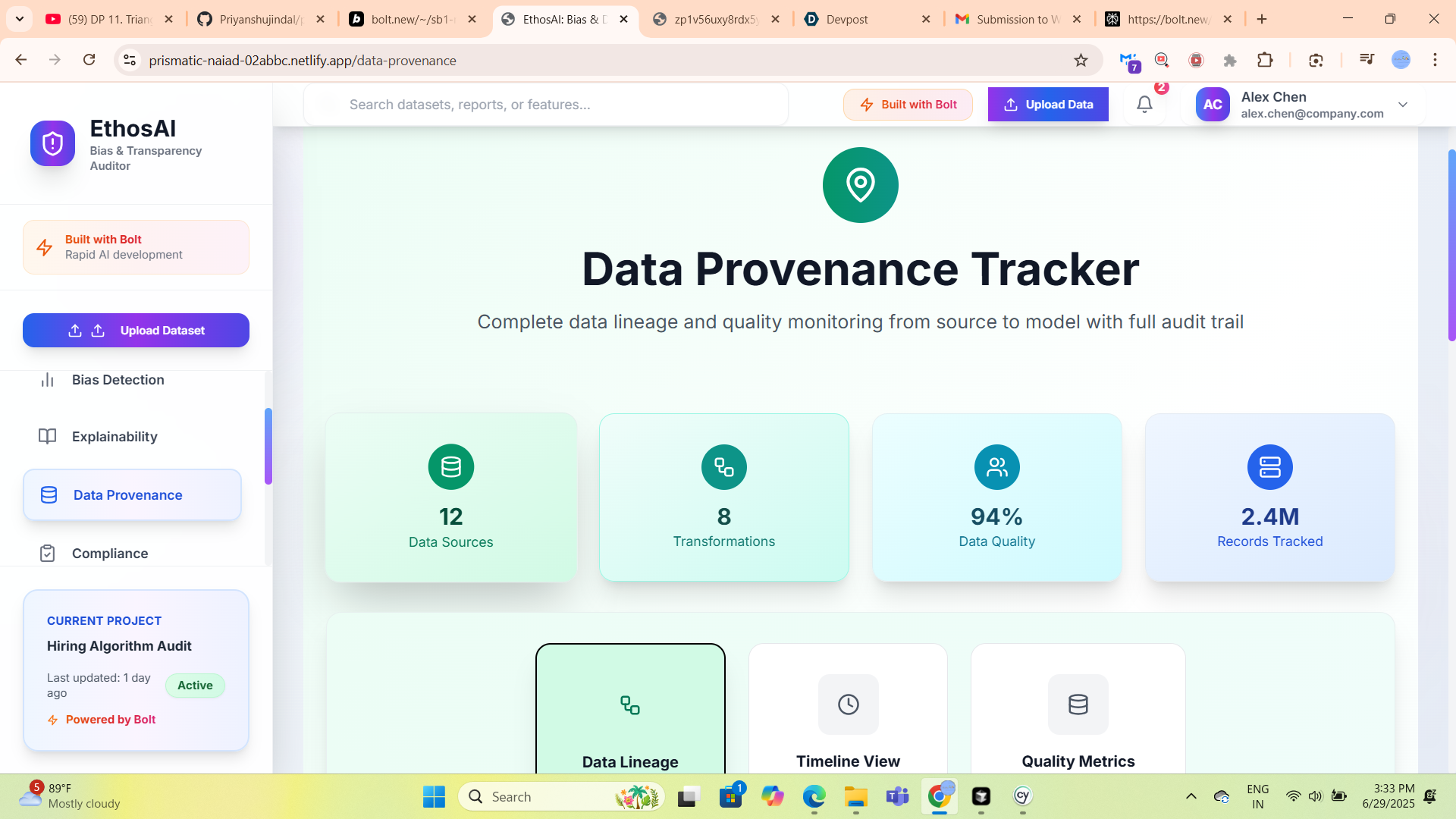Click the Transformations workflow icon
The width and height of the screenshot is (1456, 819).
(723, 467)
